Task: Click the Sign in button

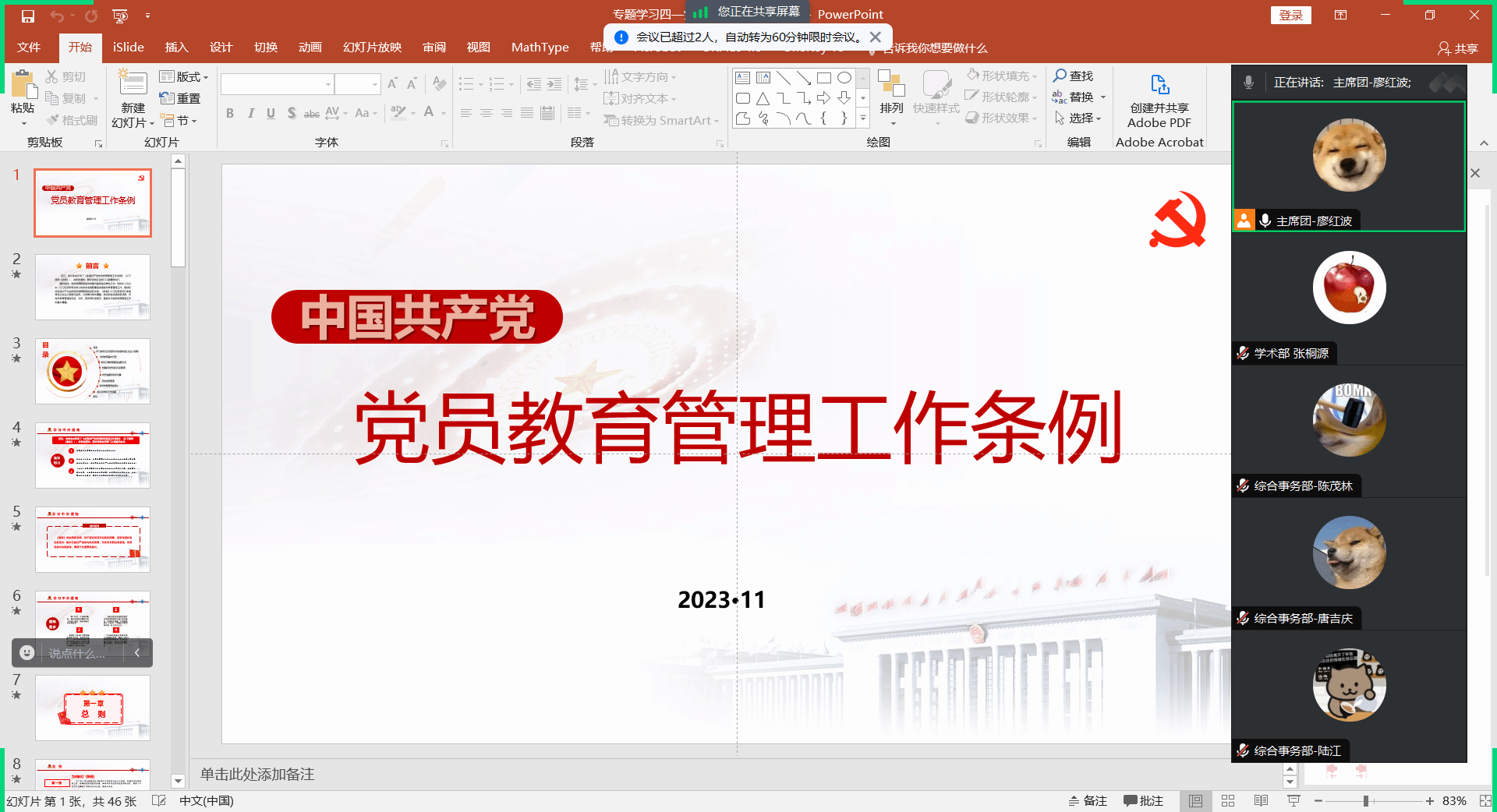Action: click(x=1290, y=16)
